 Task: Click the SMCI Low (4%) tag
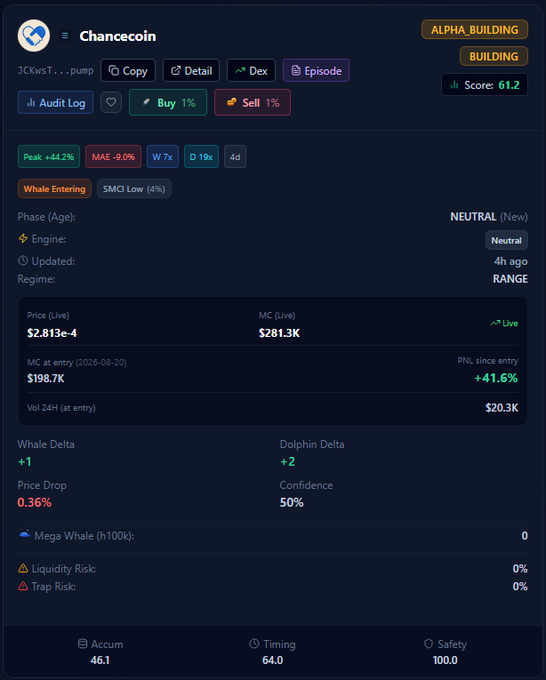(x=134, y=189)
